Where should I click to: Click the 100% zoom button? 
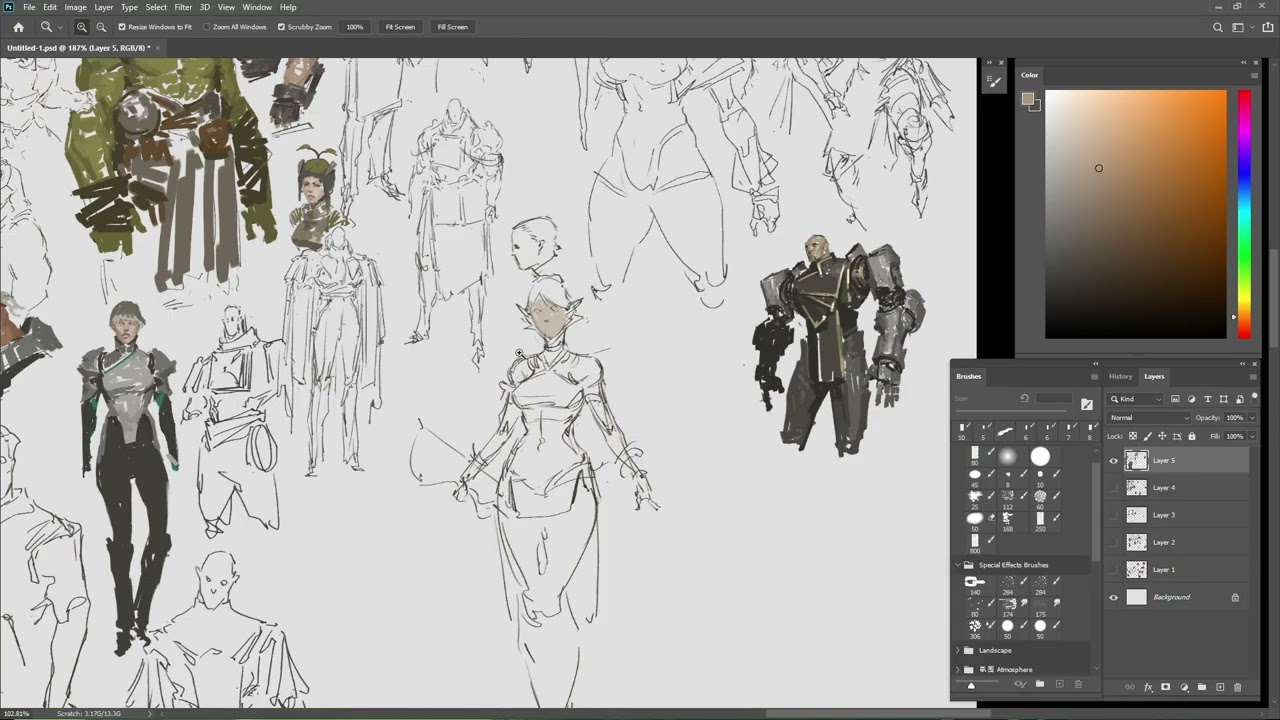click(355, 27)
